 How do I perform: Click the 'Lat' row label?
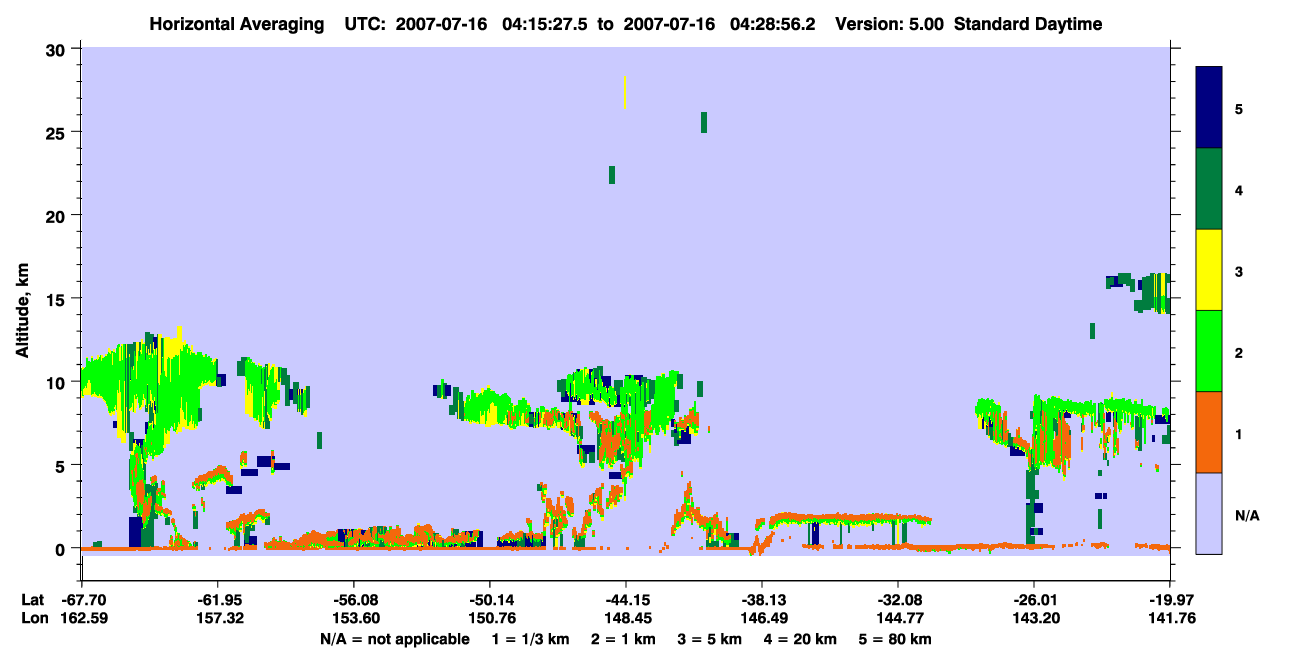(x=33, y=599)
